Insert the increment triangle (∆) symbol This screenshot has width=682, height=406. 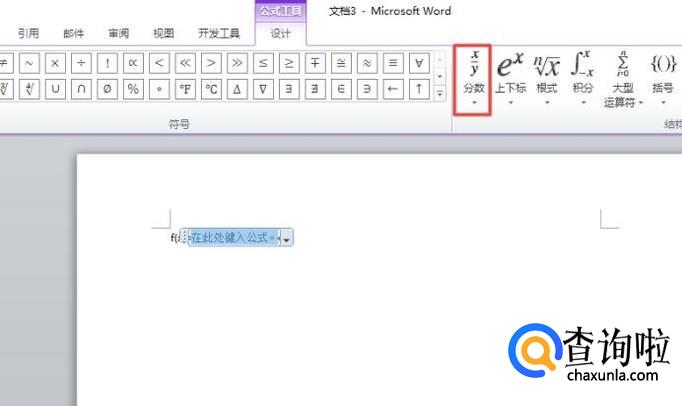pos(237,89)
